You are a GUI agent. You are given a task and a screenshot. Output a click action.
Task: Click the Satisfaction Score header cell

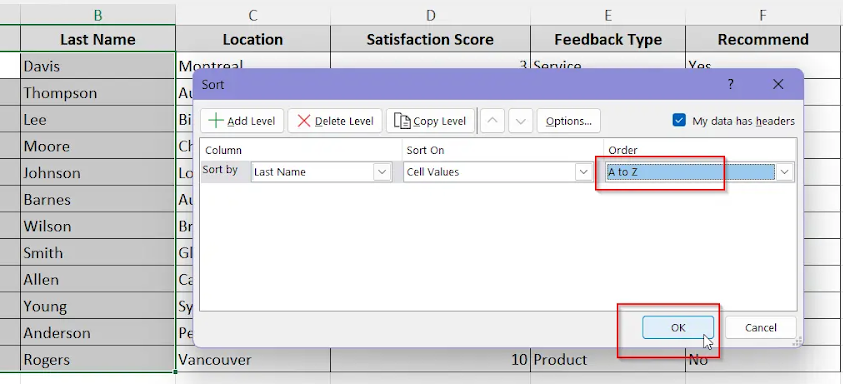pos(430,39)
